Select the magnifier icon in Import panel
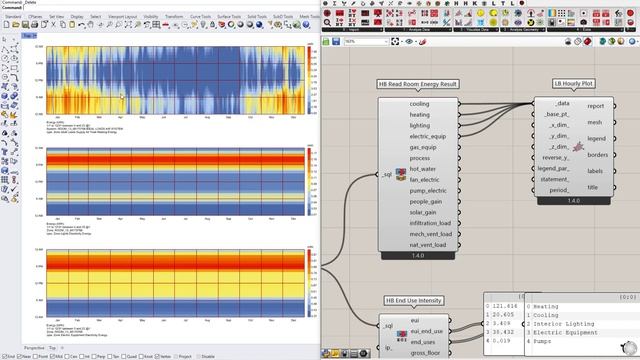This screenshot has height=360, width=640. tap(327, 22)
